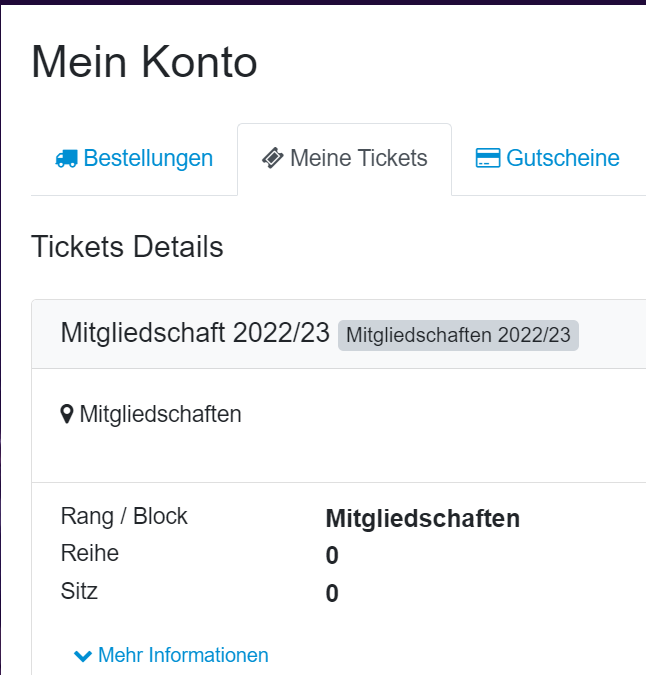Viewport: 646px width, 675px height.
Task: Select the Rang / Block label
Action: [124, 516]
